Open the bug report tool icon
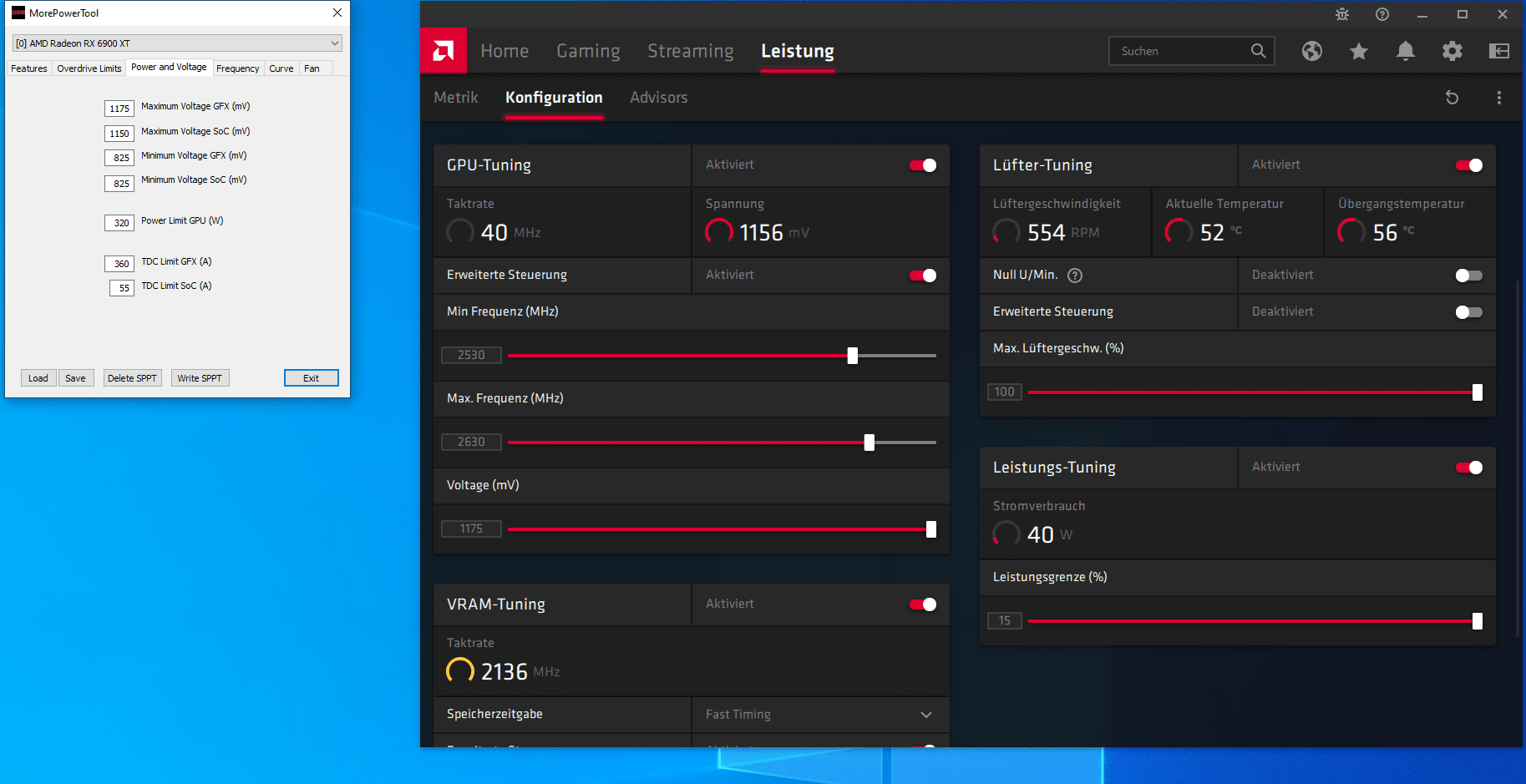This screenshot has height=784, width=1526. 1342,14
